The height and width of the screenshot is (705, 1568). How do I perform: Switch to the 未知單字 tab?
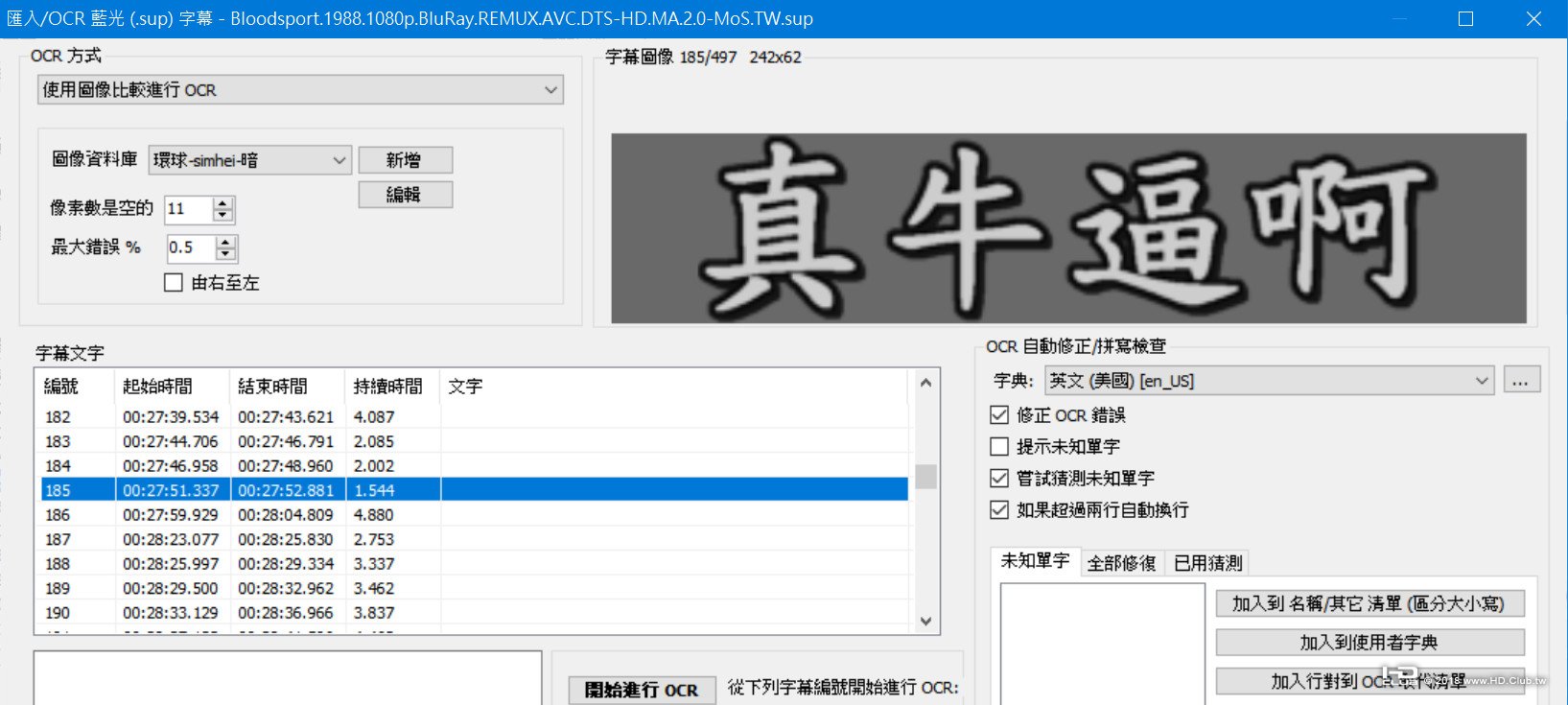1036,561
